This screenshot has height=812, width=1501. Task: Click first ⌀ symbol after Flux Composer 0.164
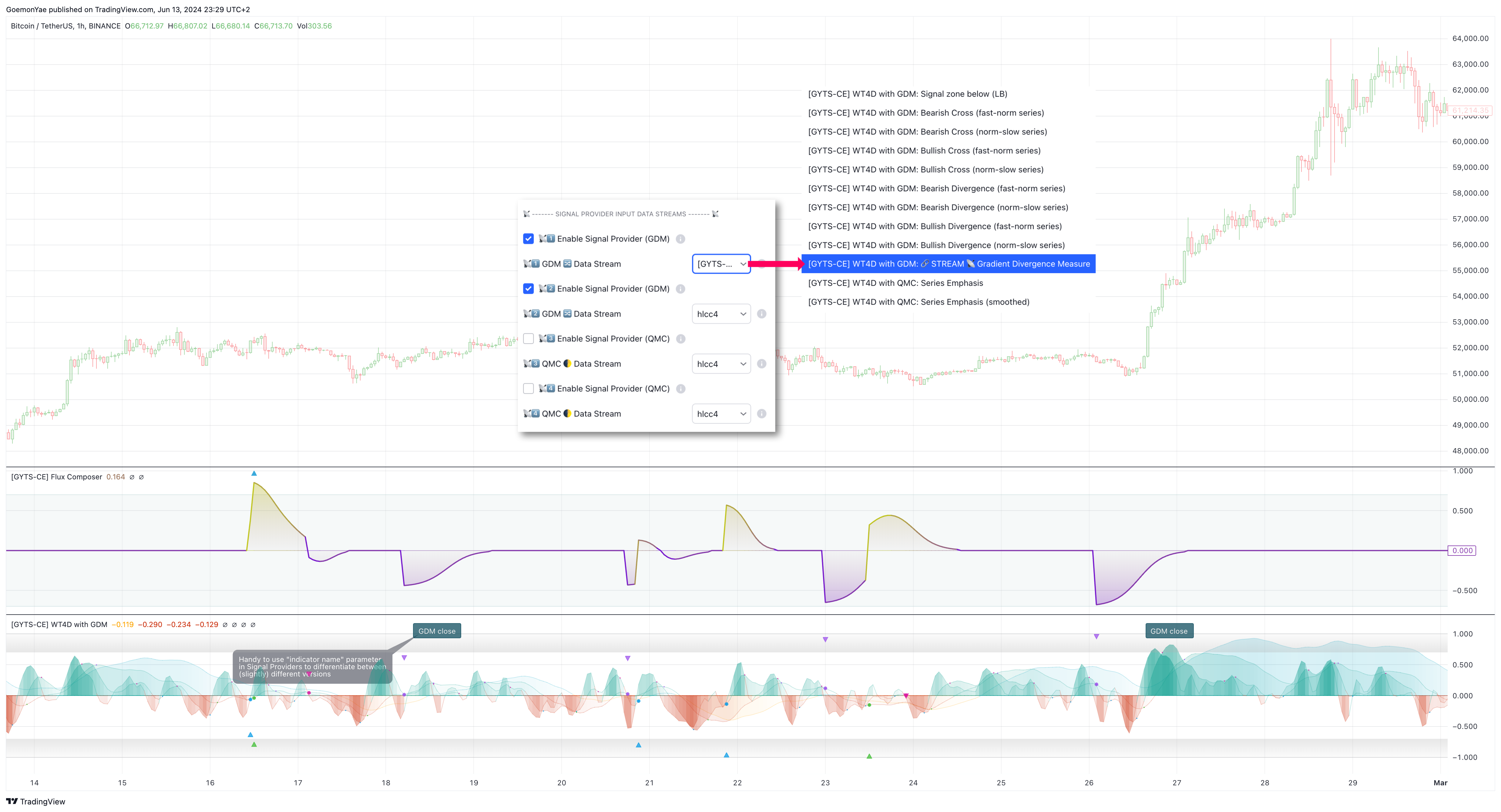[x=132, y=477]
